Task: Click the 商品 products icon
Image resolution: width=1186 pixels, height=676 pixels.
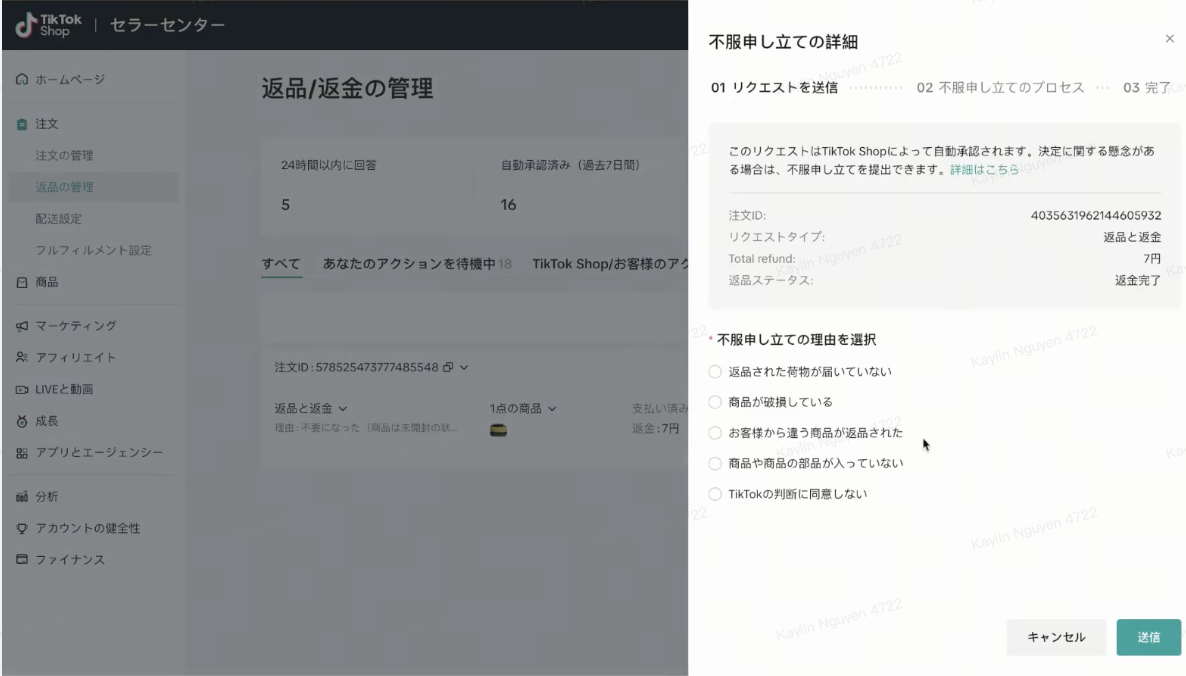Action: pyautogui.click(x=22, y=282)
